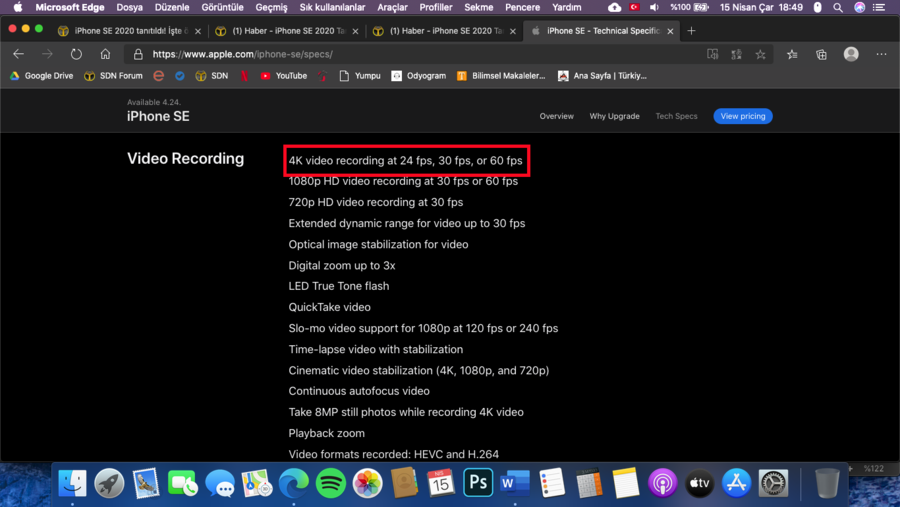Open Messages app from the dock

pyautogui.click(x=220, y=483)
